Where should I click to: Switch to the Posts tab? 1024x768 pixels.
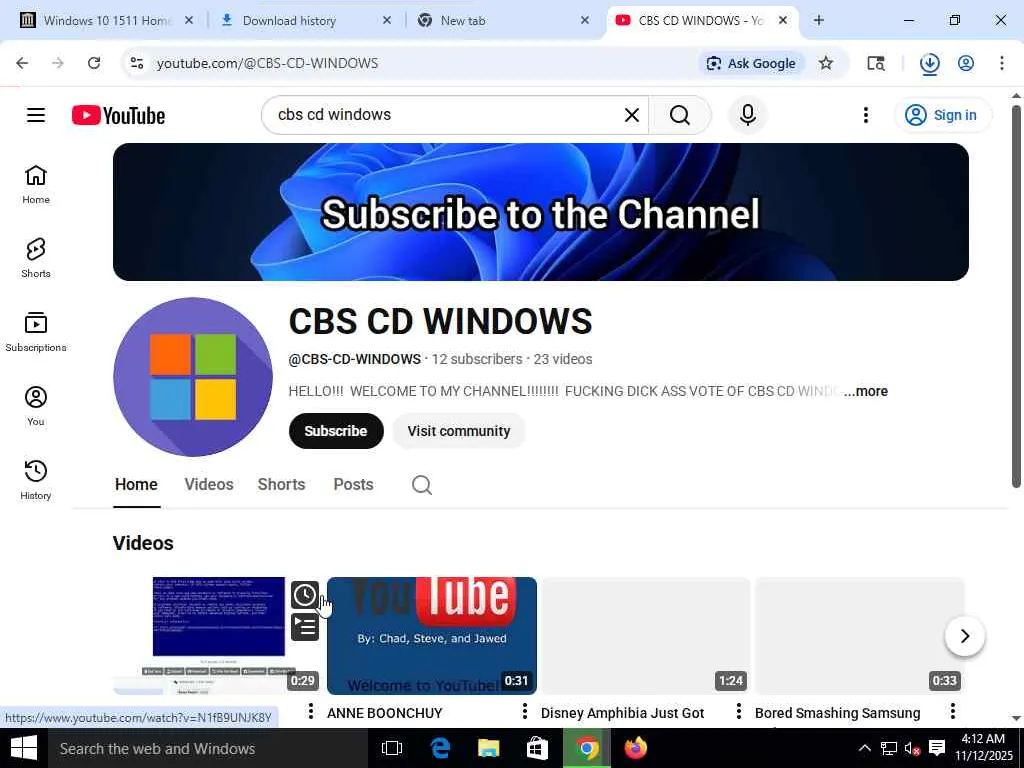pos(353,485)
